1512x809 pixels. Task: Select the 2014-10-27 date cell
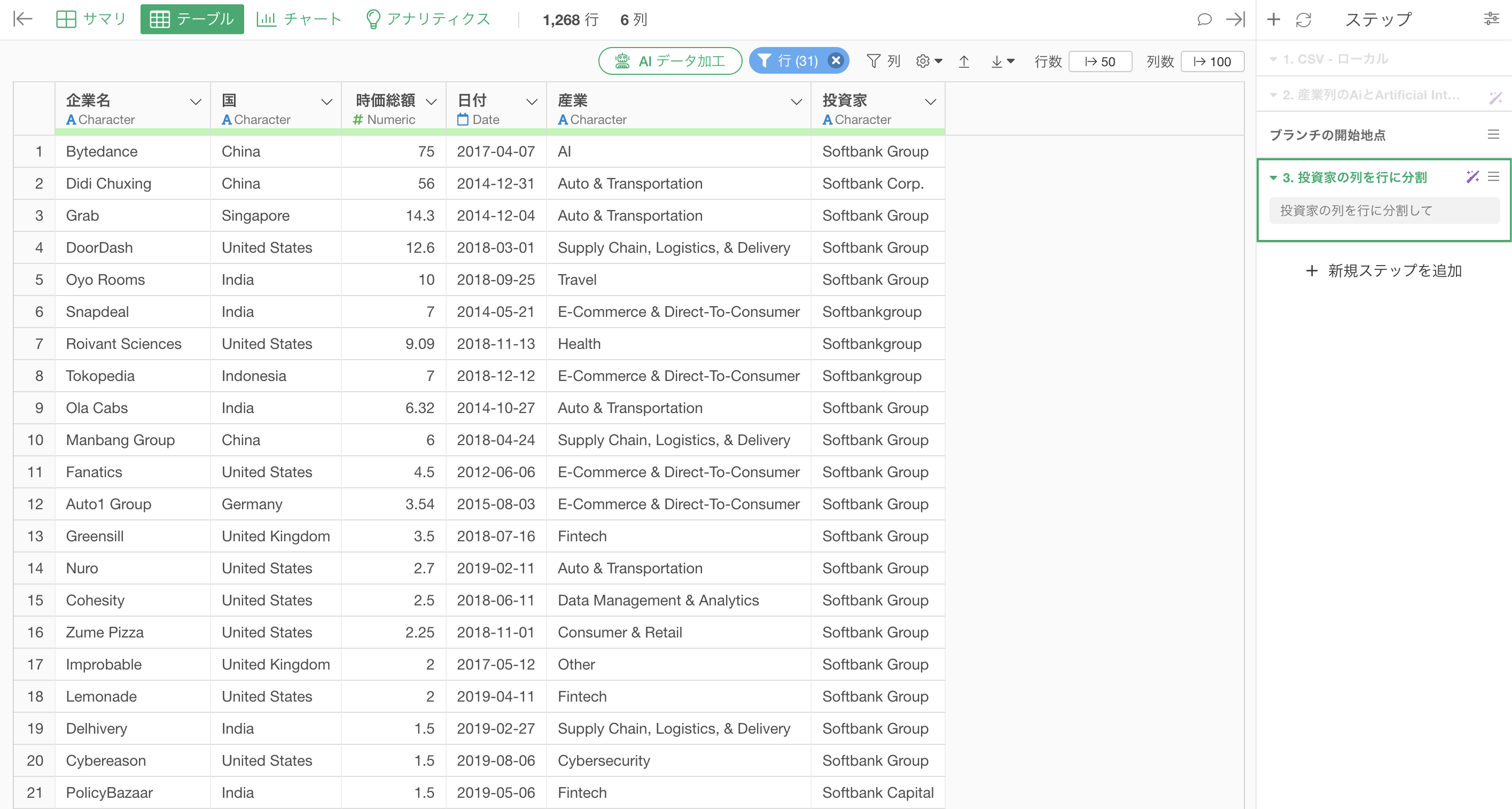coord(496,408)
